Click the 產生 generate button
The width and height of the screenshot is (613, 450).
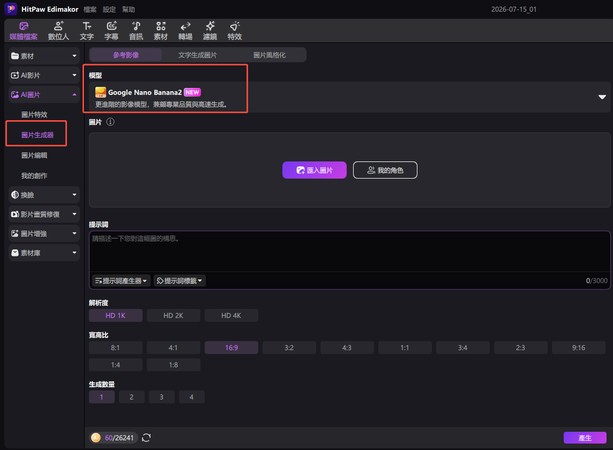585,438
